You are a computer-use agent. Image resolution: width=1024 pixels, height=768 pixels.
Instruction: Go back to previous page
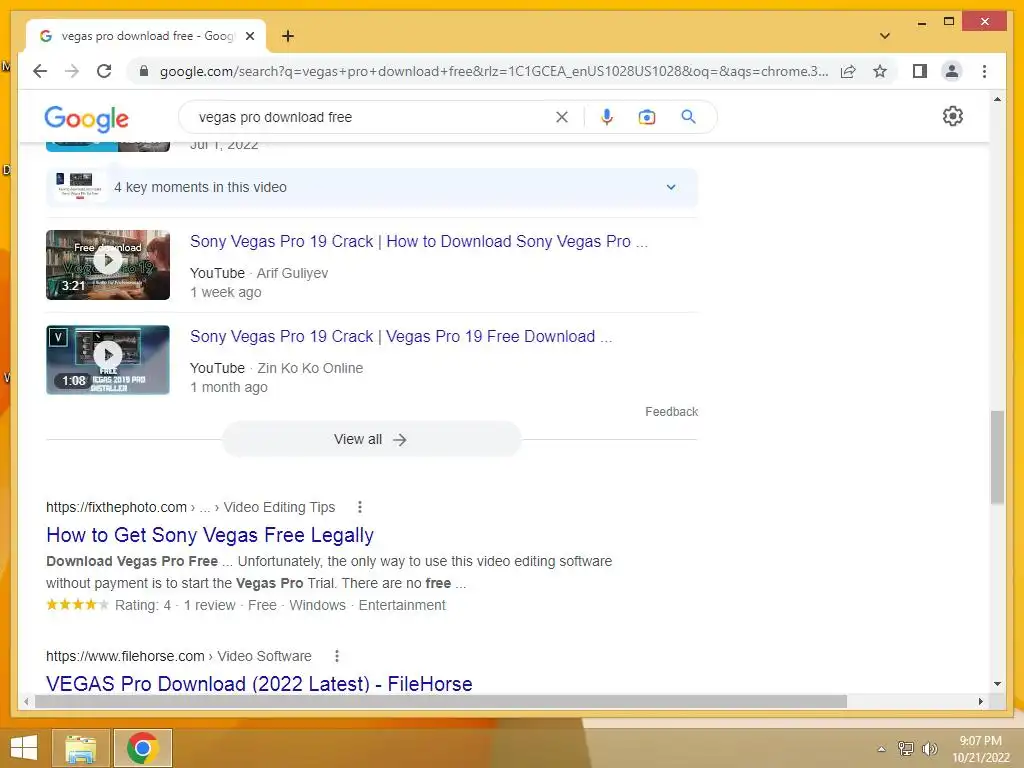tap(40, 71)
